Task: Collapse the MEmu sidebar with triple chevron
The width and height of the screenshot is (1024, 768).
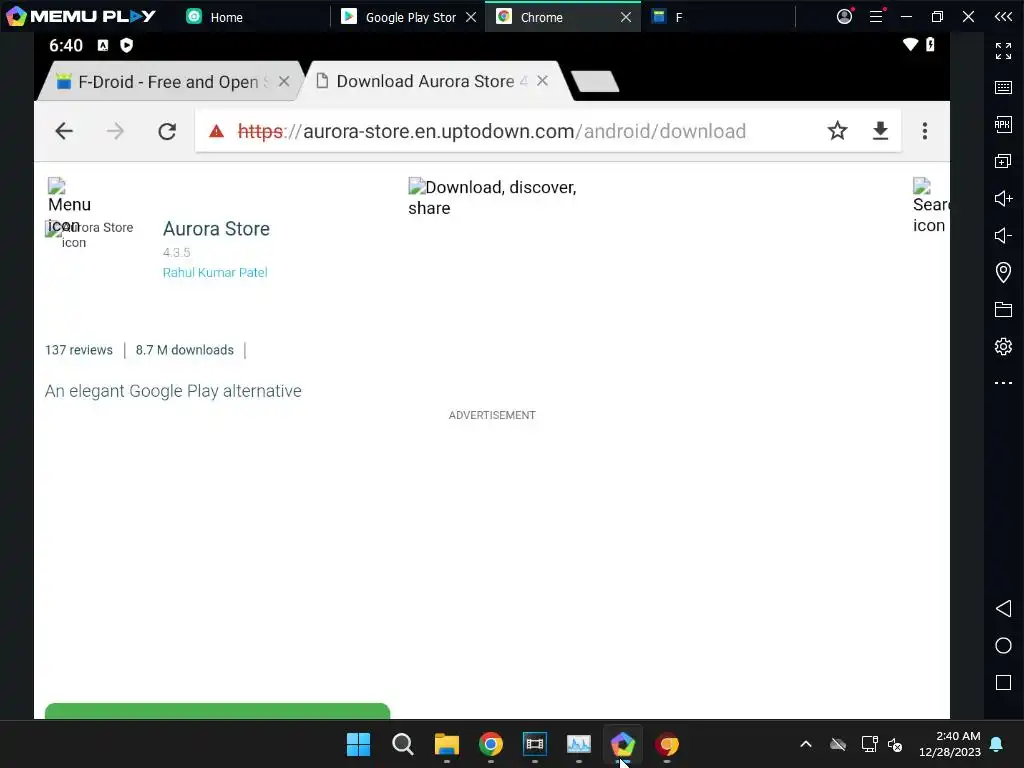Action: 1003,16
